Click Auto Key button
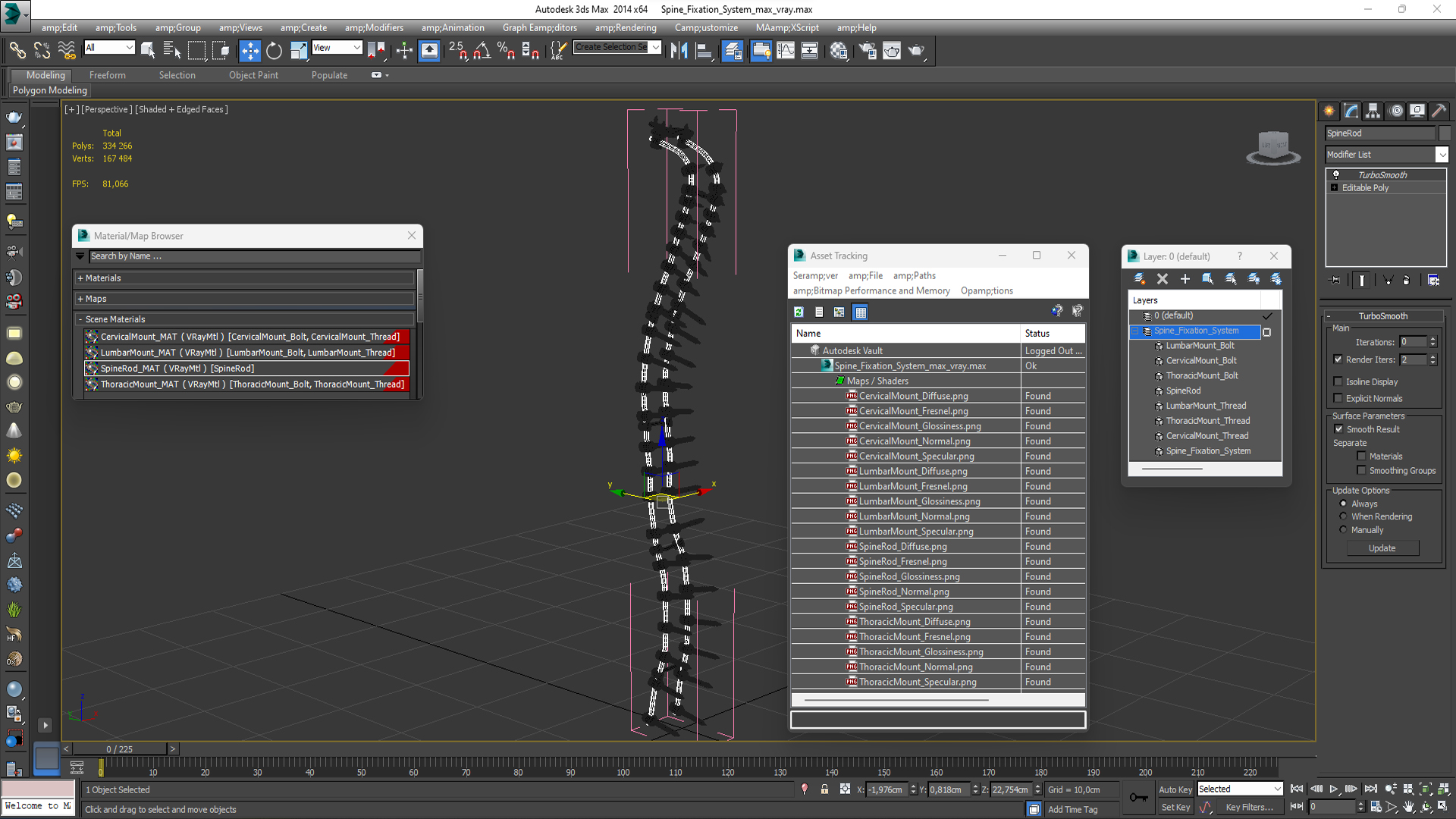This screenshot has width=1456, height=819. tap(1175, 789)
